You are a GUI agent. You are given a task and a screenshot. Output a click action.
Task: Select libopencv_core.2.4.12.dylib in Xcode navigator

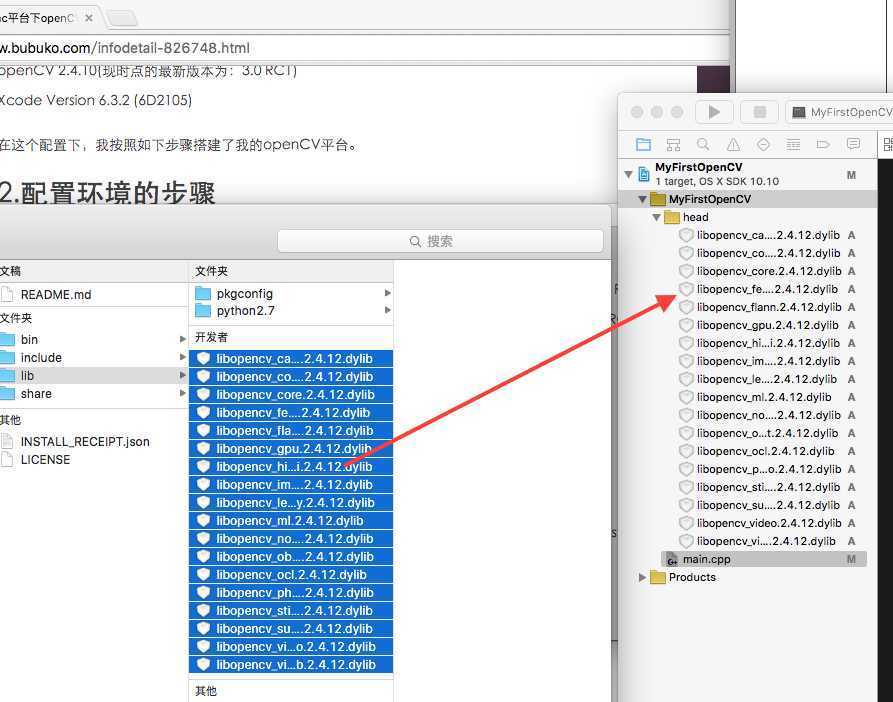point(769,271)
